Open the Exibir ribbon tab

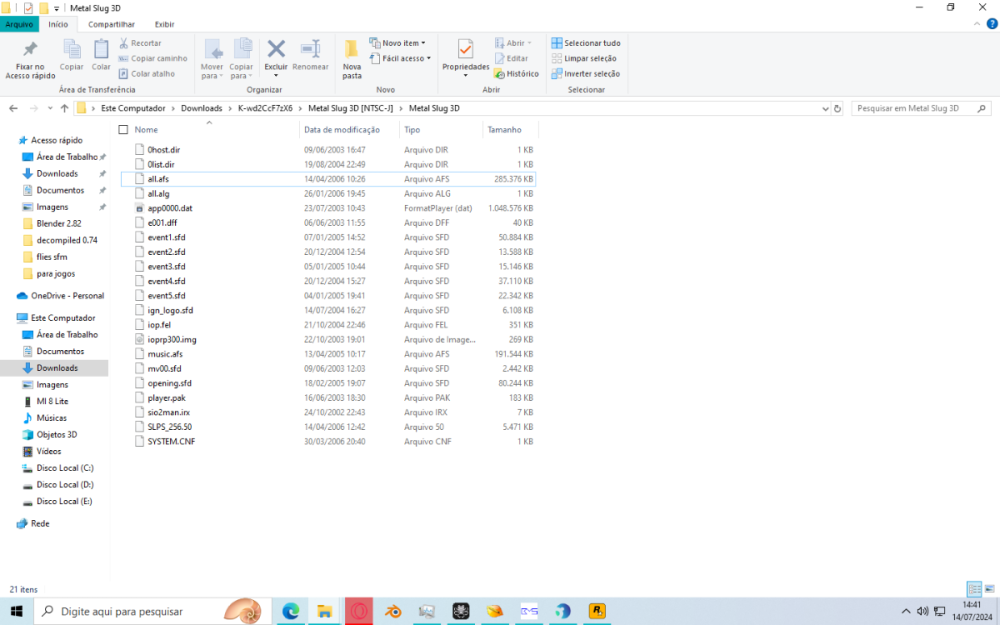(x=164, y=24)
